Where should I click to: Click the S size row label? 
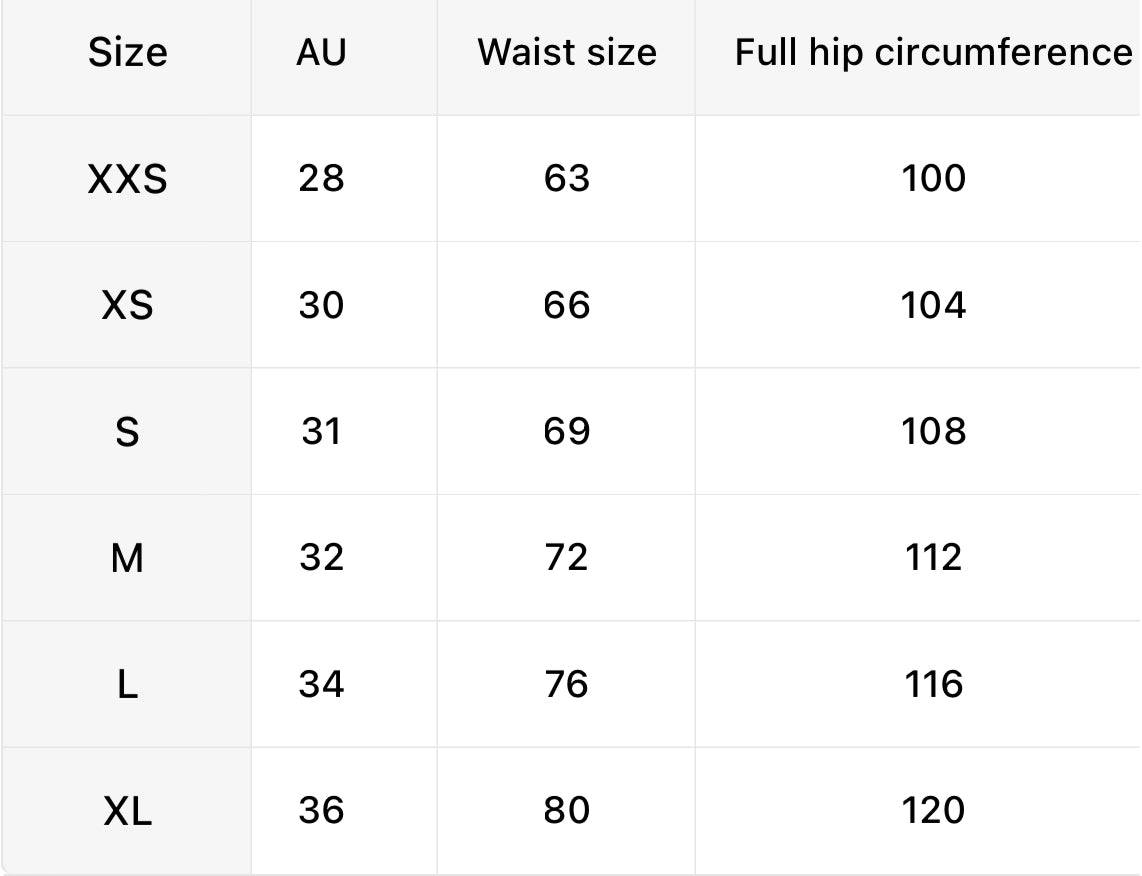pyautogui.click(x=127, y=432)
